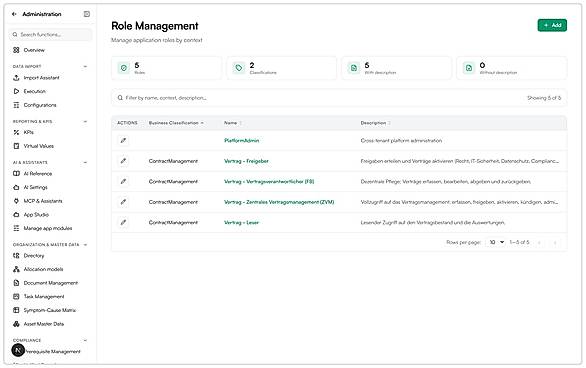The image size is (586, 368).
Task: Collapse the Organization & Master Data section
Action: click(85, 245)
